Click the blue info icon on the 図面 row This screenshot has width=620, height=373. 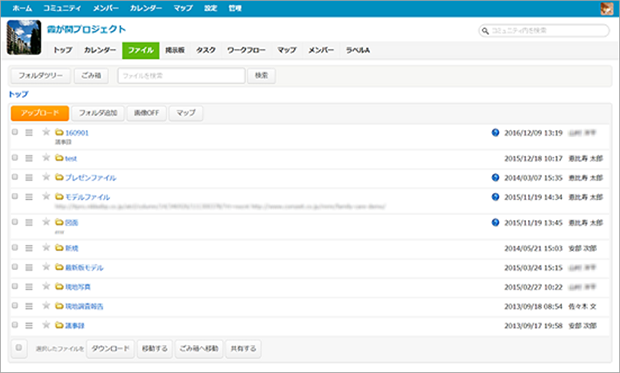click(x=495, y=222)
